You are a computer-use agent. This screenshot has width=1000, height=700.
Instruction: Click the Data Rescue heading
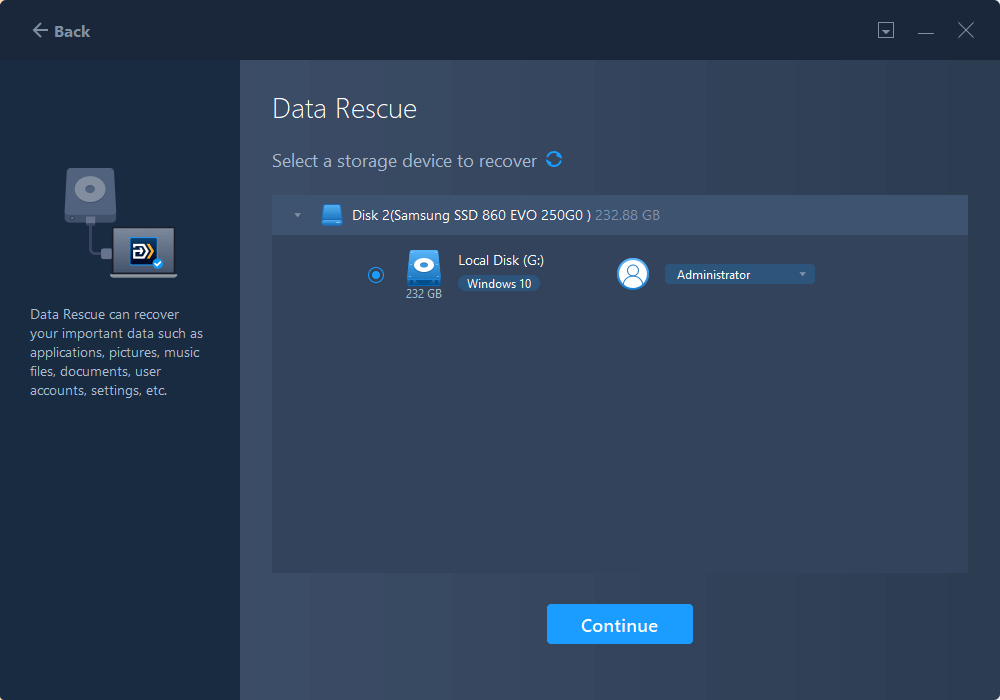coord(344,109)
